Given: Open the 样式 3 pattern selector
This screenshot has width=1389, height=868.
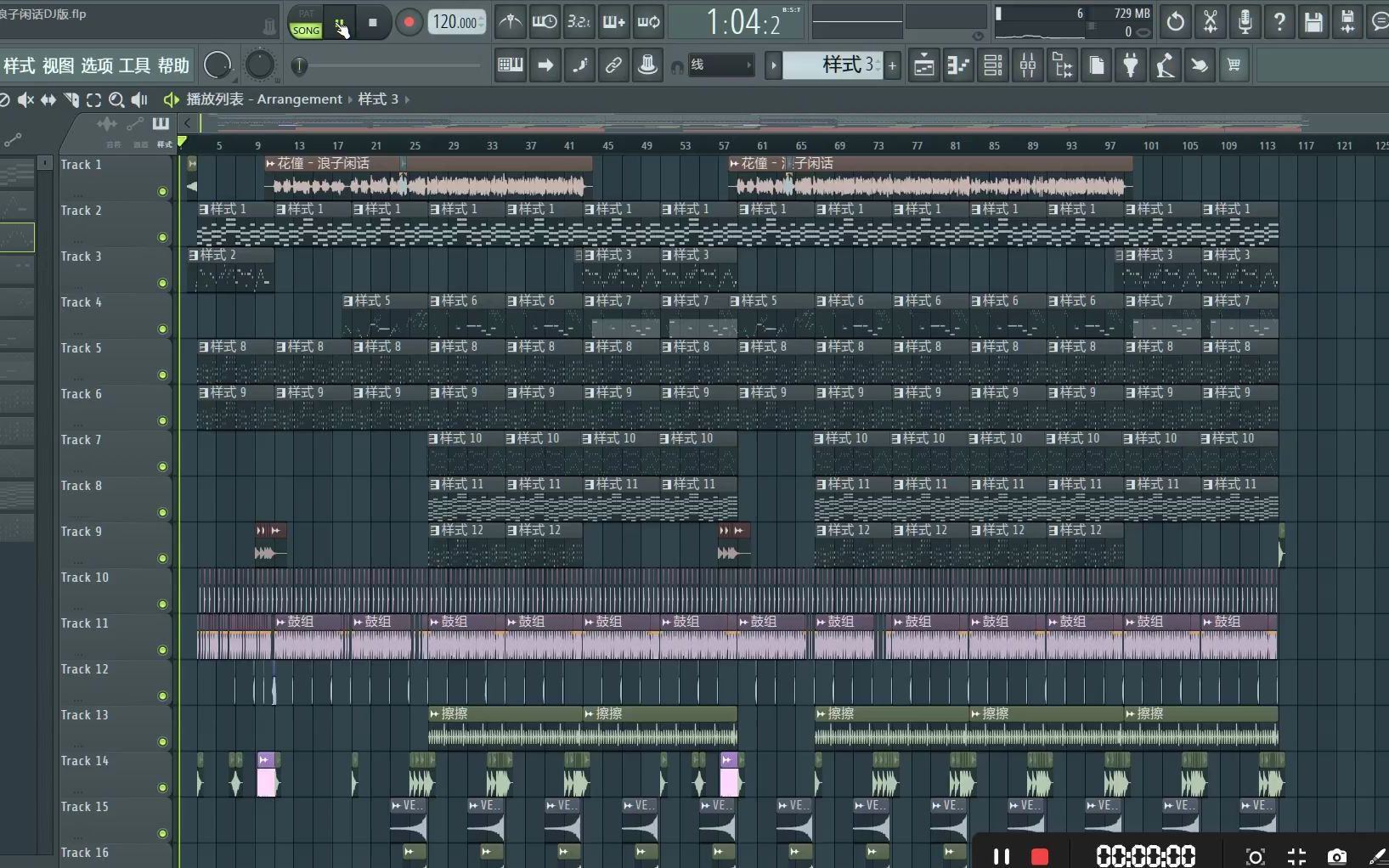Looking at the screenshot, I should [833, 65].
